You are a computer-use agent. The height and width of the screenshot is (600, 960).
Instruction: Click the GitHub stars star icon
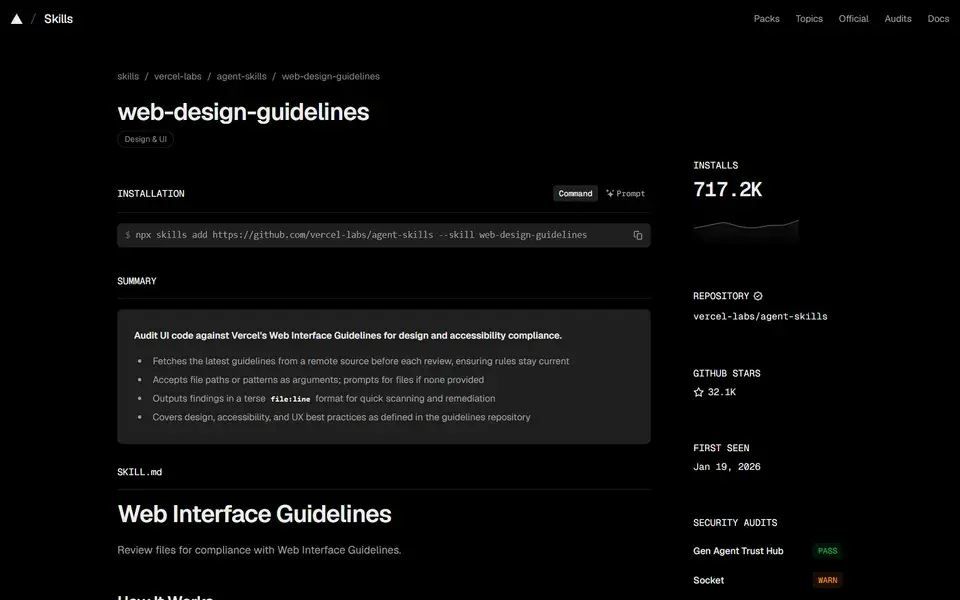699,392
